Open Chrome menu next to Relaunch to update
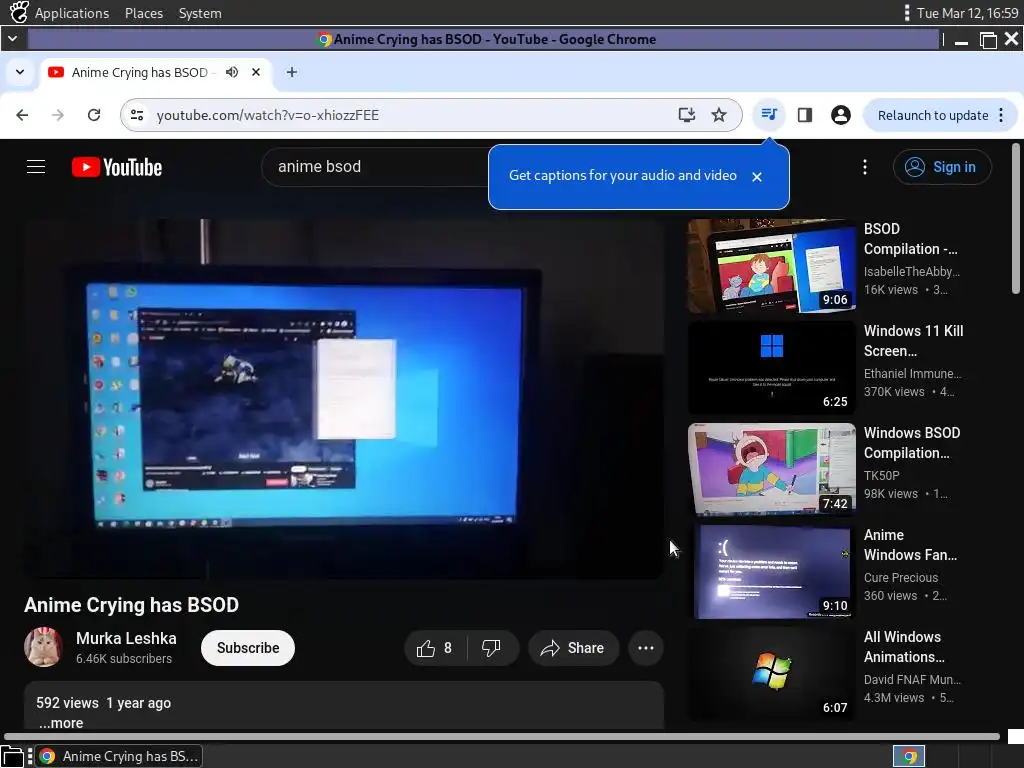The image size is (1024, 768). pyautogui.click(x=1001, y=115)
